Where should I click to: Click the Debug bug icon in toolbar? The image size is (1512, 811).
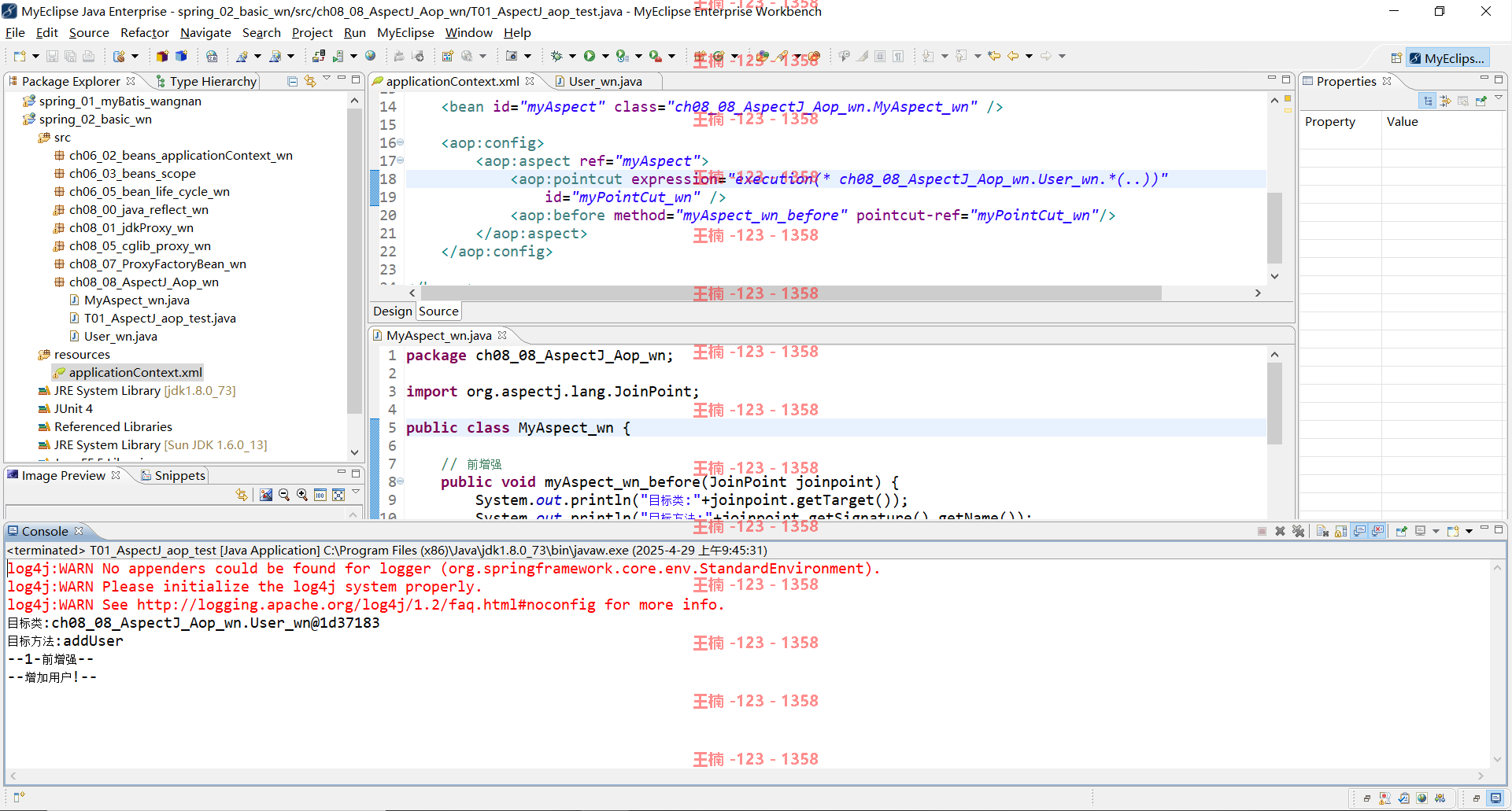556,56
